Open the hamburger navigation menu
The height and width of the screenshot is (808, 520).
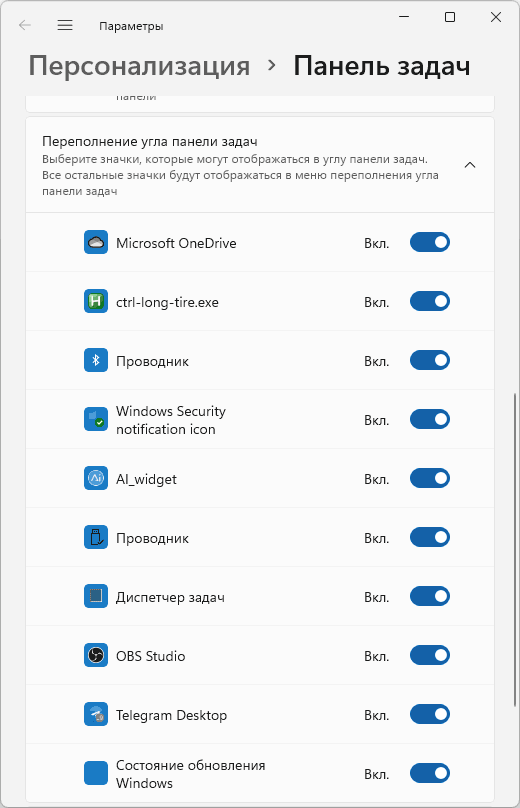pyautogui.click(x=65, y=25)
